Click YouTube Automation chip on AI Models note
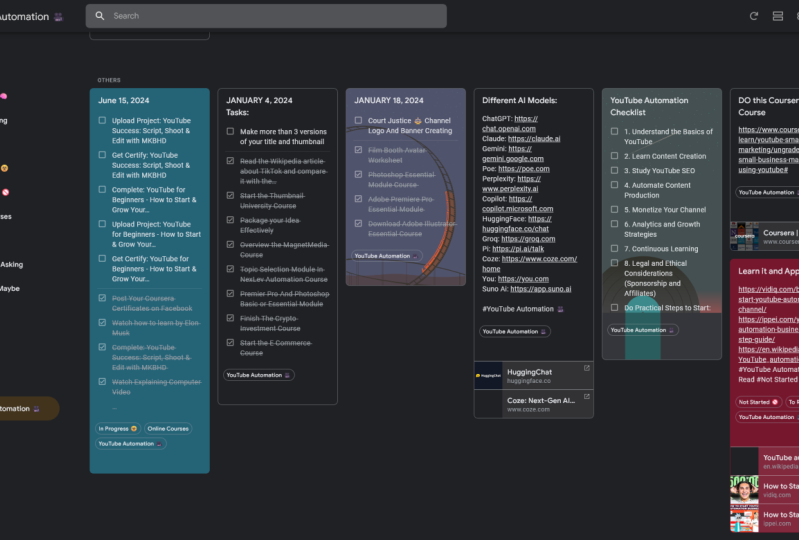The height and width of the screenshot is (540, 799). click(515, 331)
